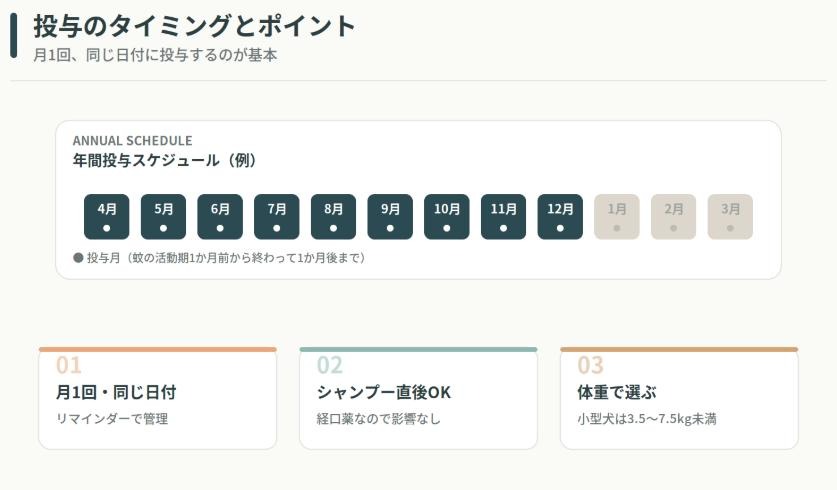Select the 7月 month tile

277,217
